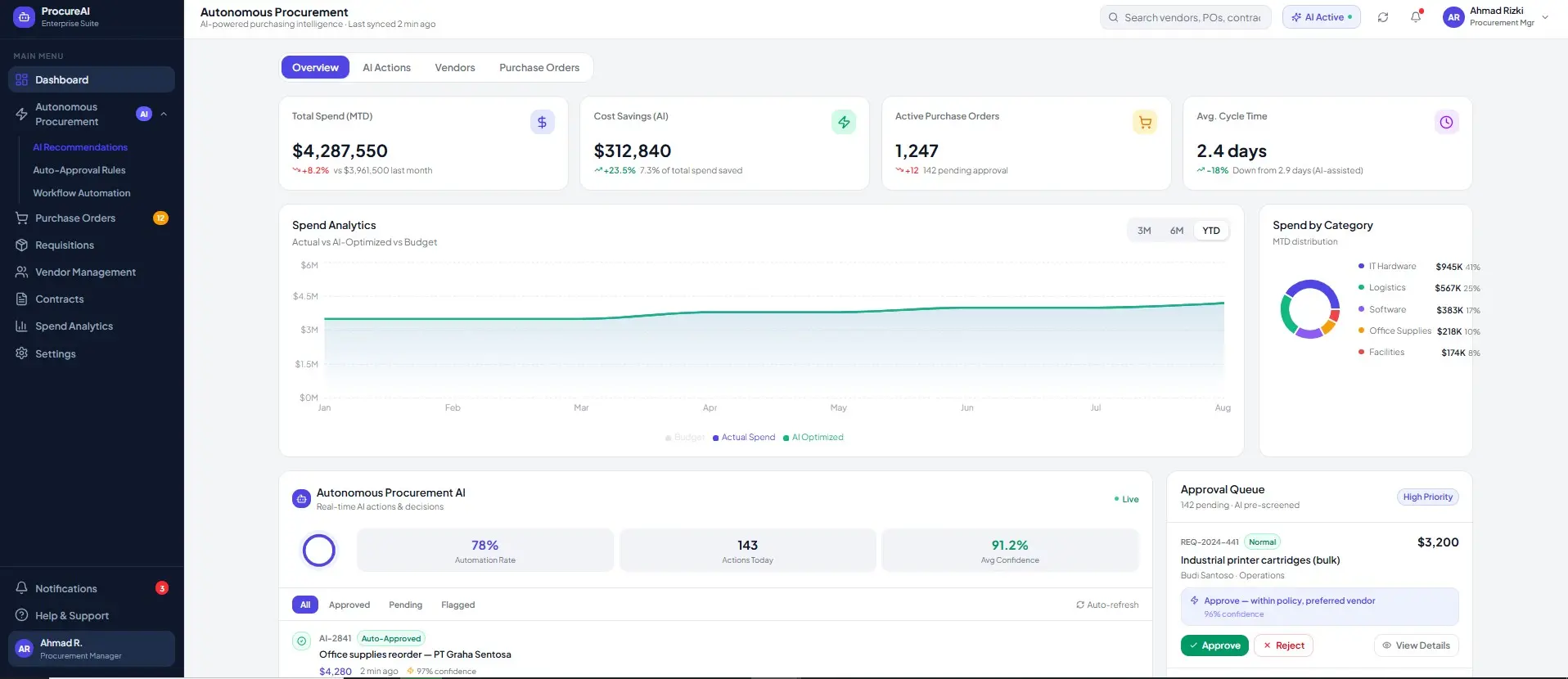
Task: Switch to the Vendors tab
Action: point(455,68)
